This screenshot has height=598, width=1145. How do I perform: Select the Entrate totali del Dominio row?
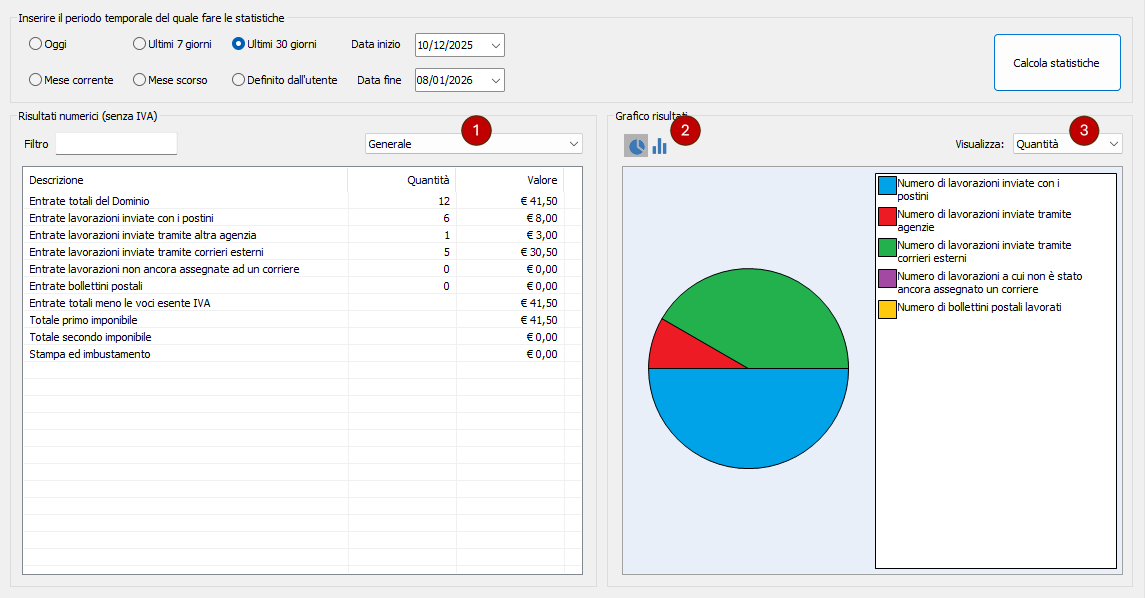185,201
